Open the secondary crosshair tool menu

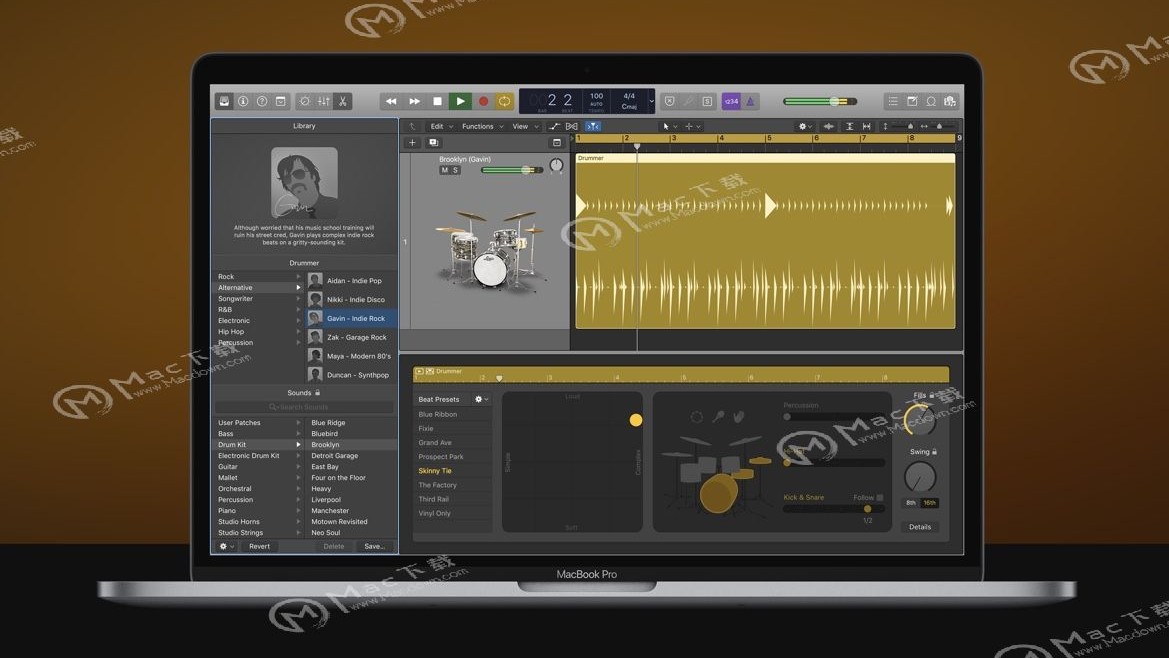(x=693, y=127)
